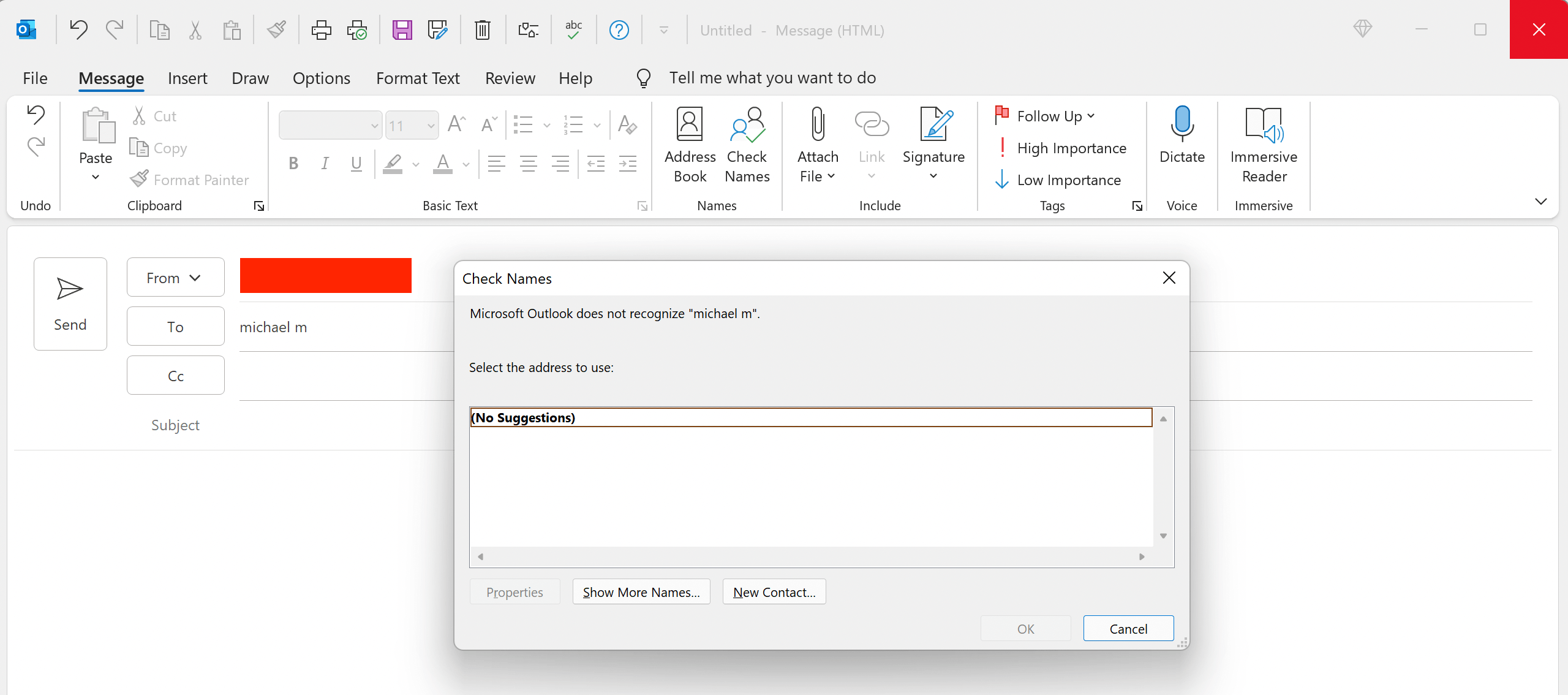
Task: Open the From account dropdown
Action: click(x=175, y=278)
